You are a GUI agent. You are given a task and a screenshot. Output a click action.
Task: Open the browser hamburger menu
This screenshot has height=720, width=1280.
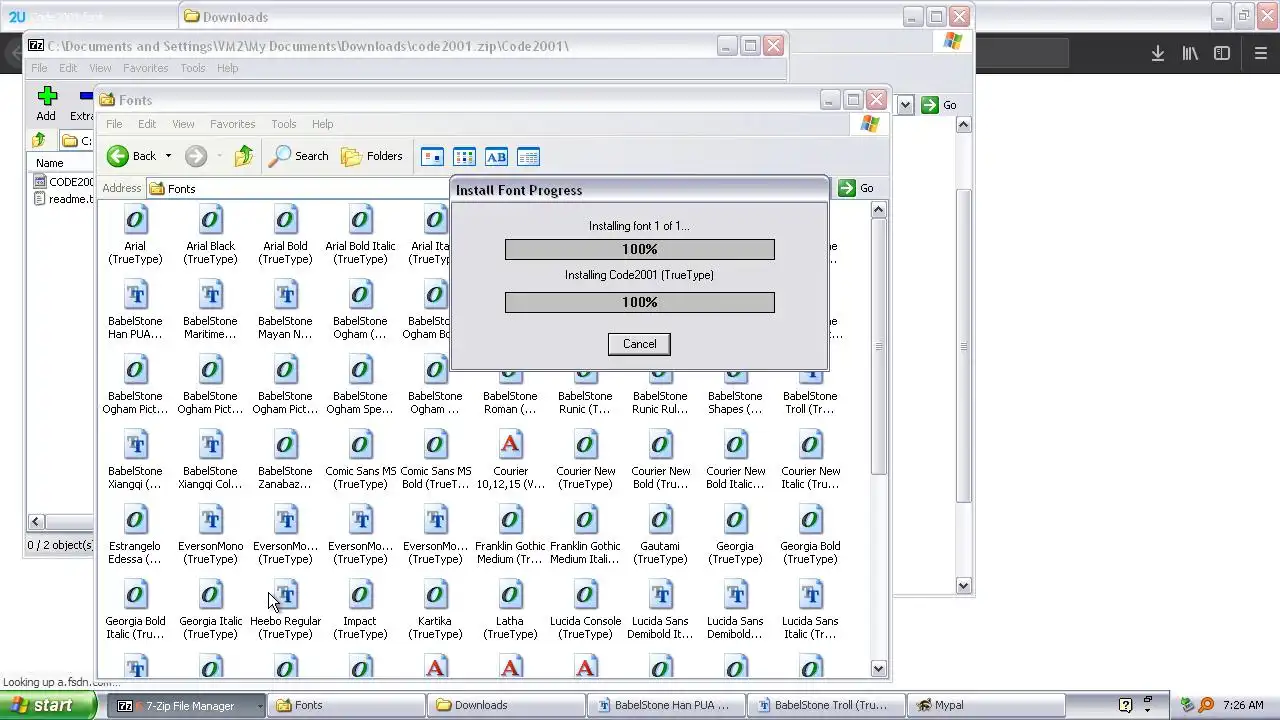[1260, 54]
